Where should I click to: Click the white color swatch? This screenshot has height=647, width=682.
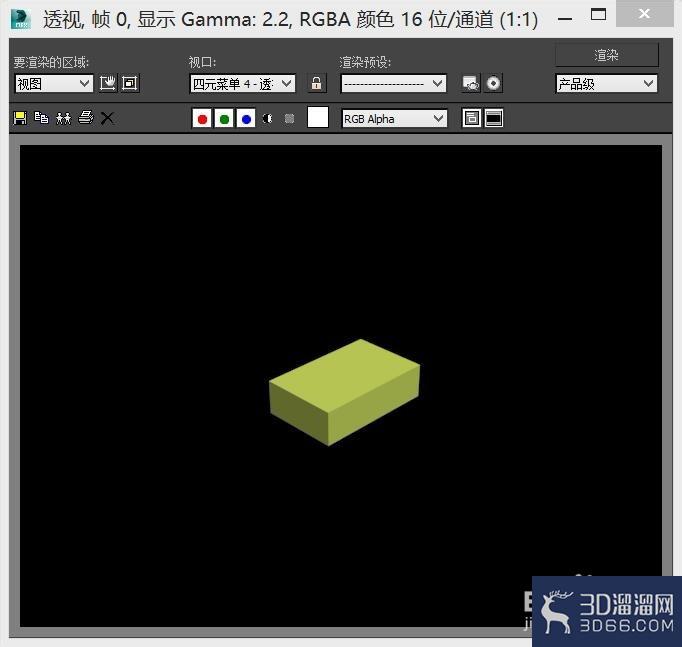click(318, 117)
